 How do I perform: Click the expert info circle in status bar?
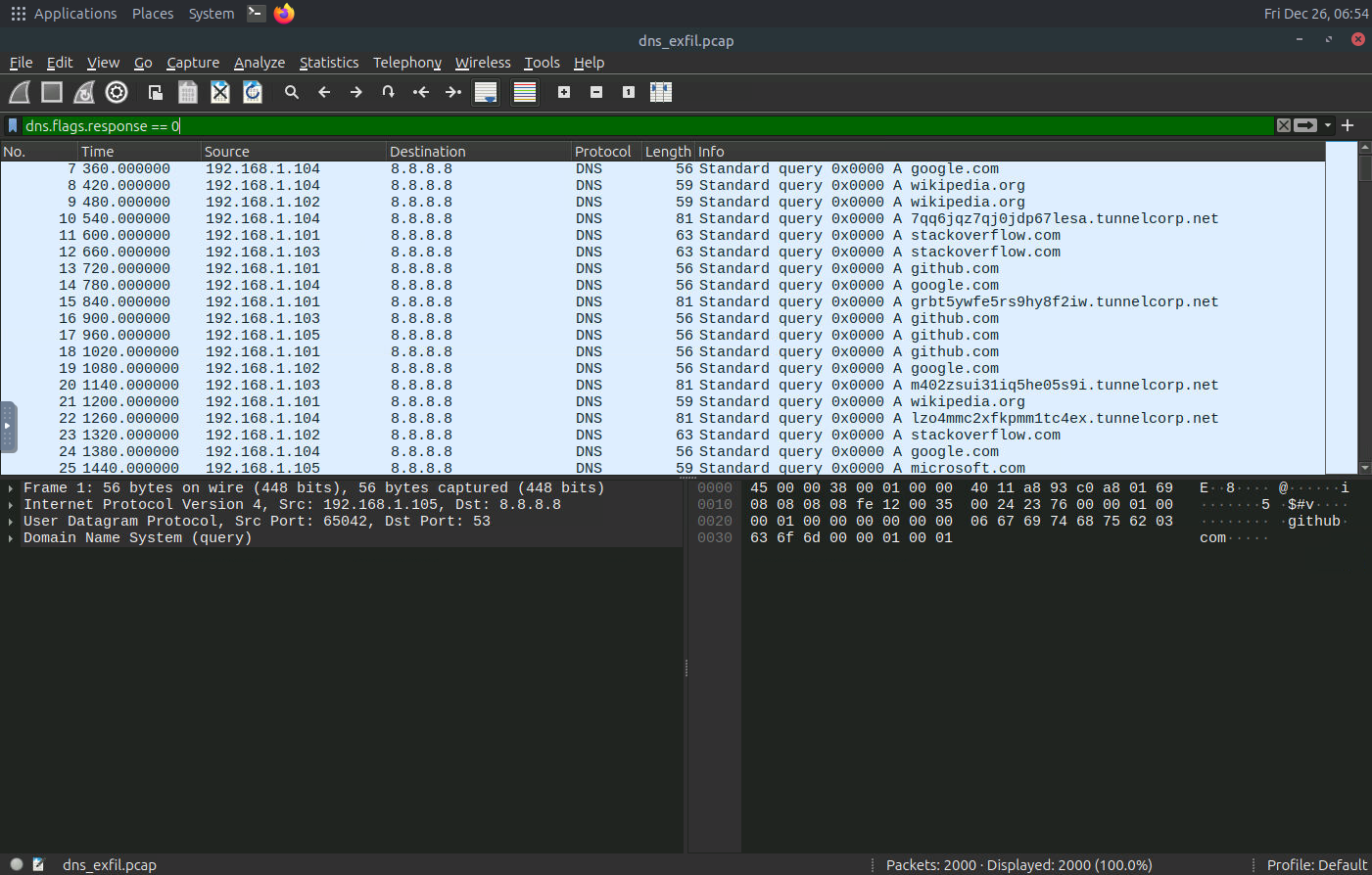(x=17, y=864)
